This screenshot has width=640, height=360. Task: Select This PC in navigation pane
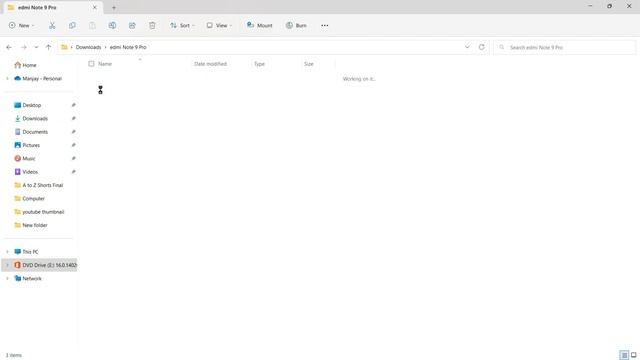coord(26,252)
